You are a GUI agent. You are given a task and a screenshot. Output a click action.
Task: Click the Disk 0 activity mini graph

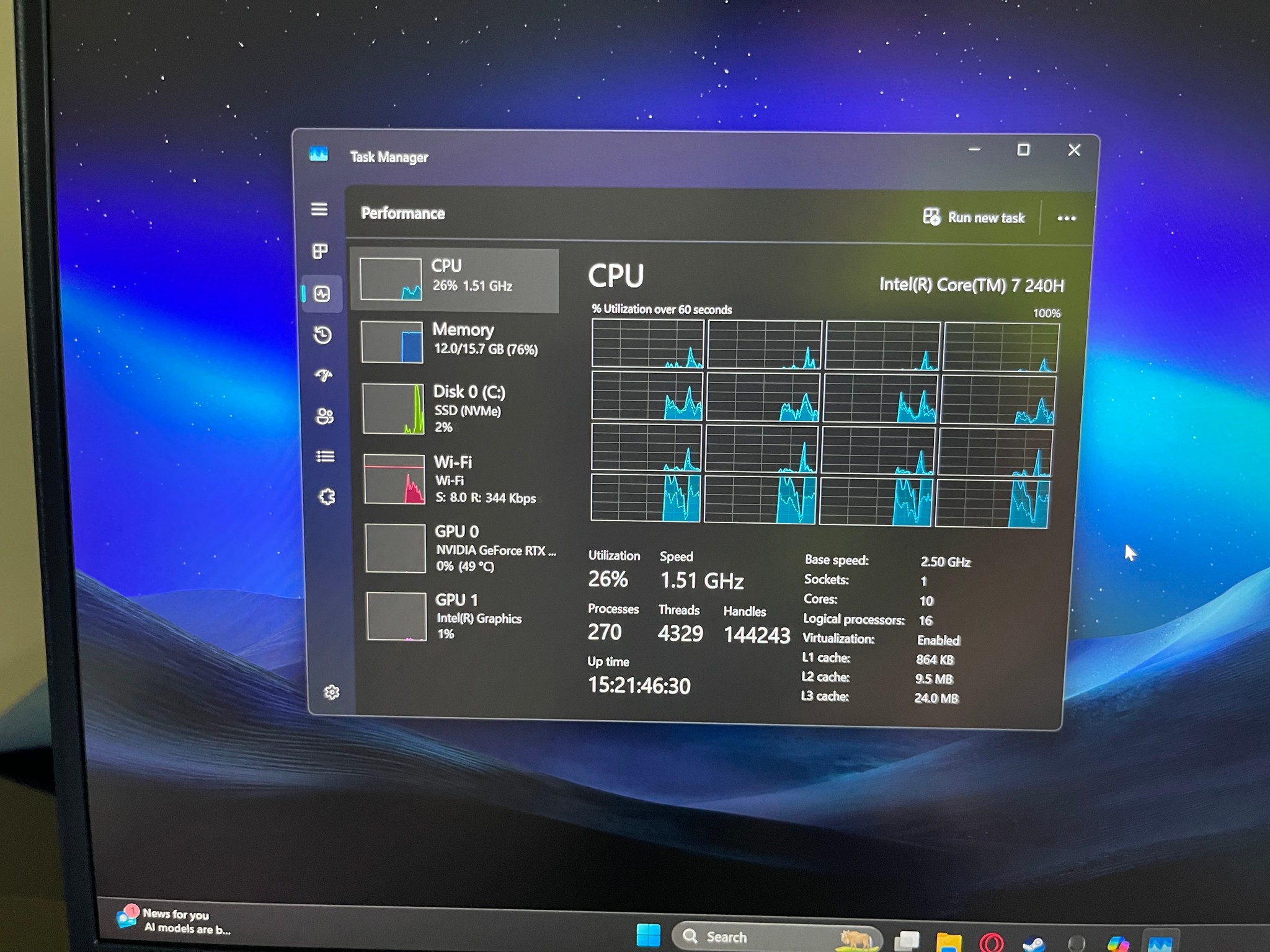pos(394,409)
